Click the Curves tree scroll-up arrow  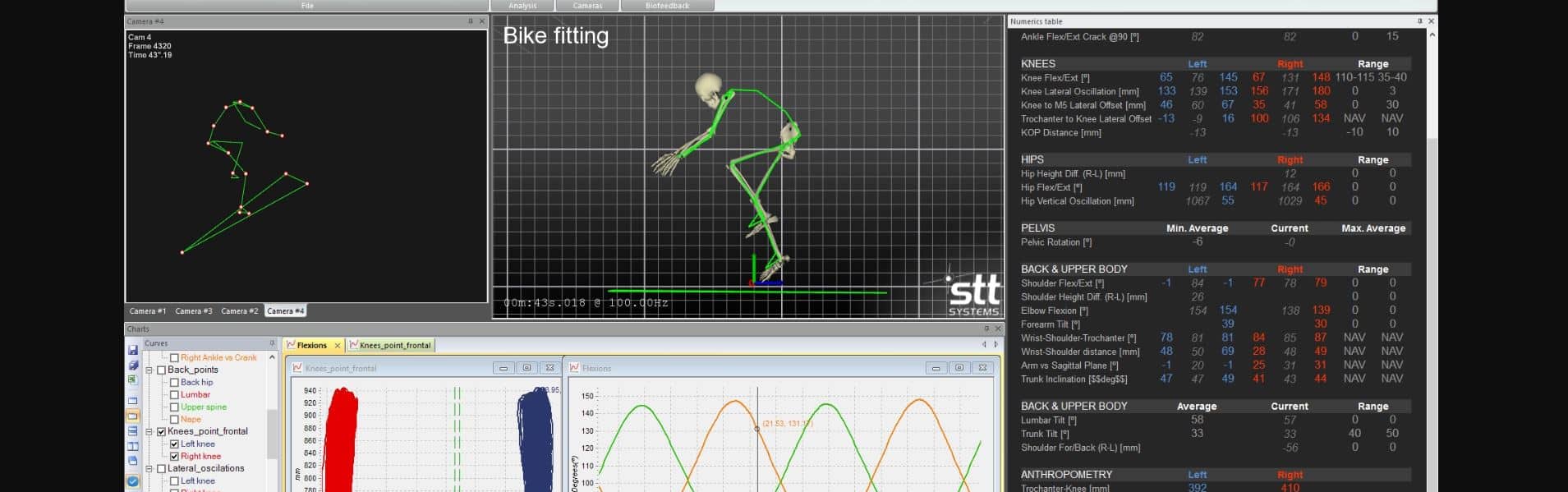click(x=272, y=356)
